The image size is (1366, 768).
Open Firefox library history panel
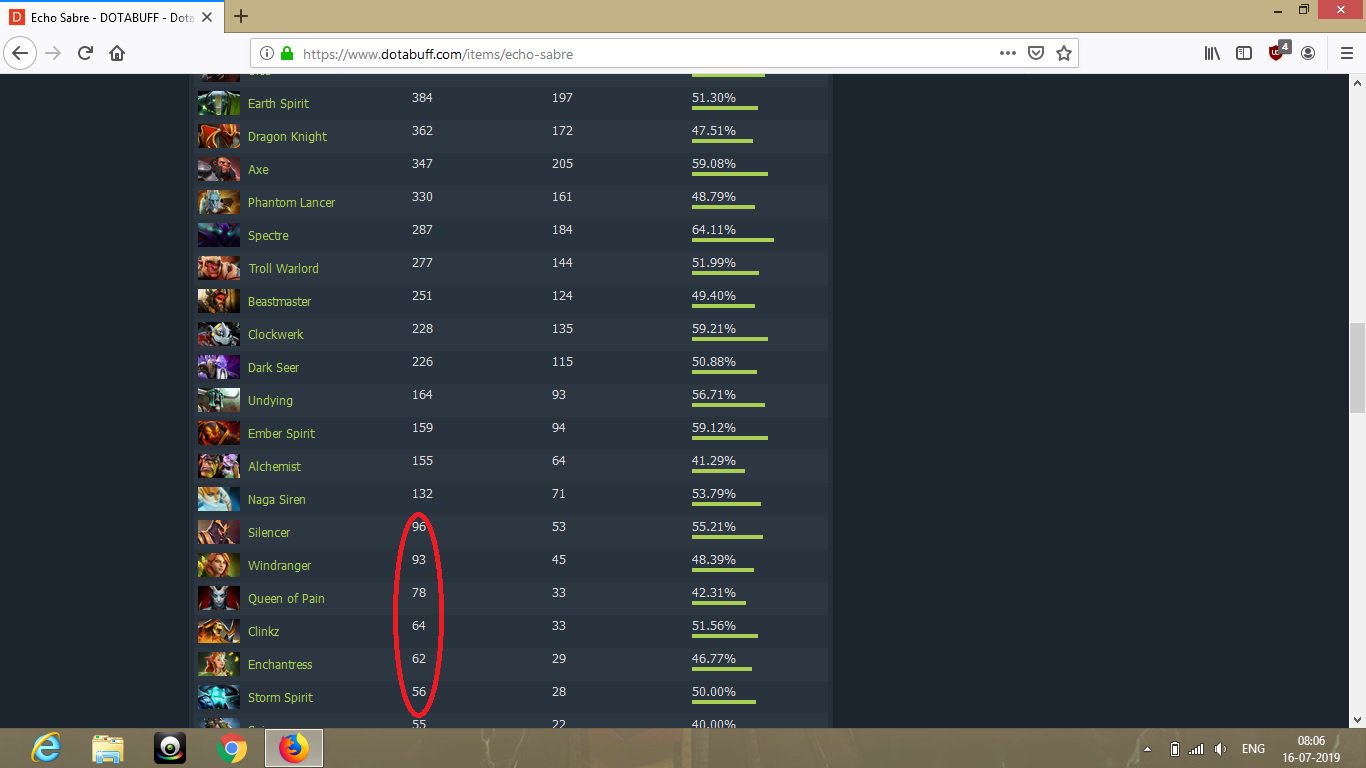coord(1212,53)
